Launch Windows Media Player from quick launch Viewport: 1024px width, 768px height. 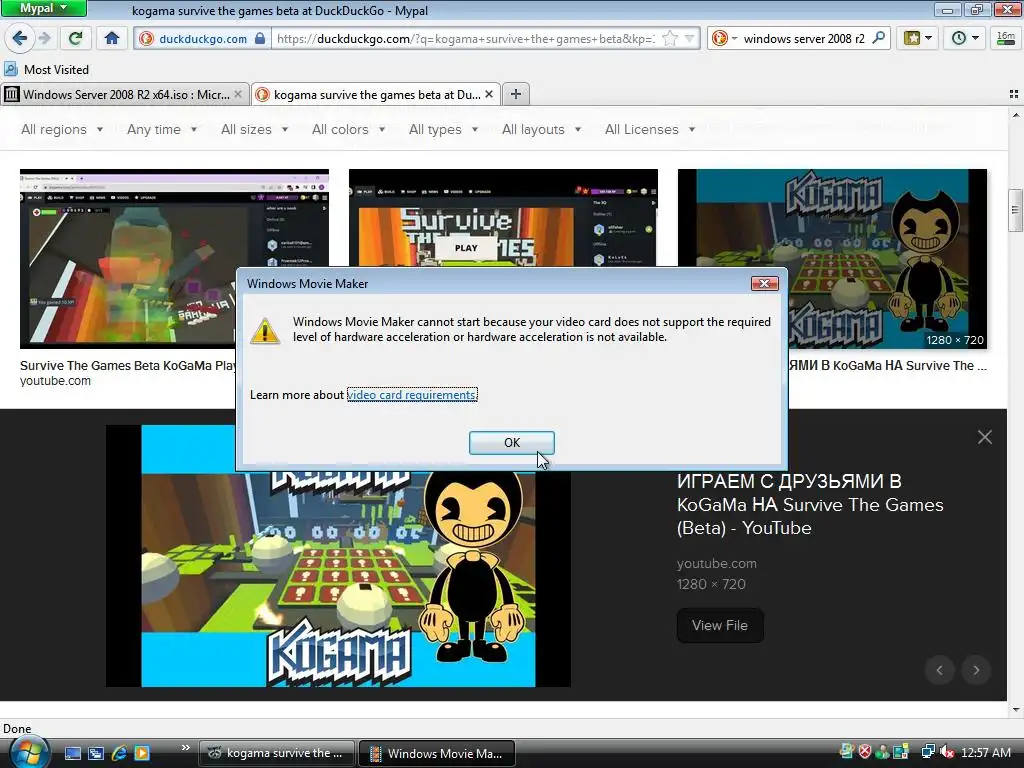[x=142, y=753]
